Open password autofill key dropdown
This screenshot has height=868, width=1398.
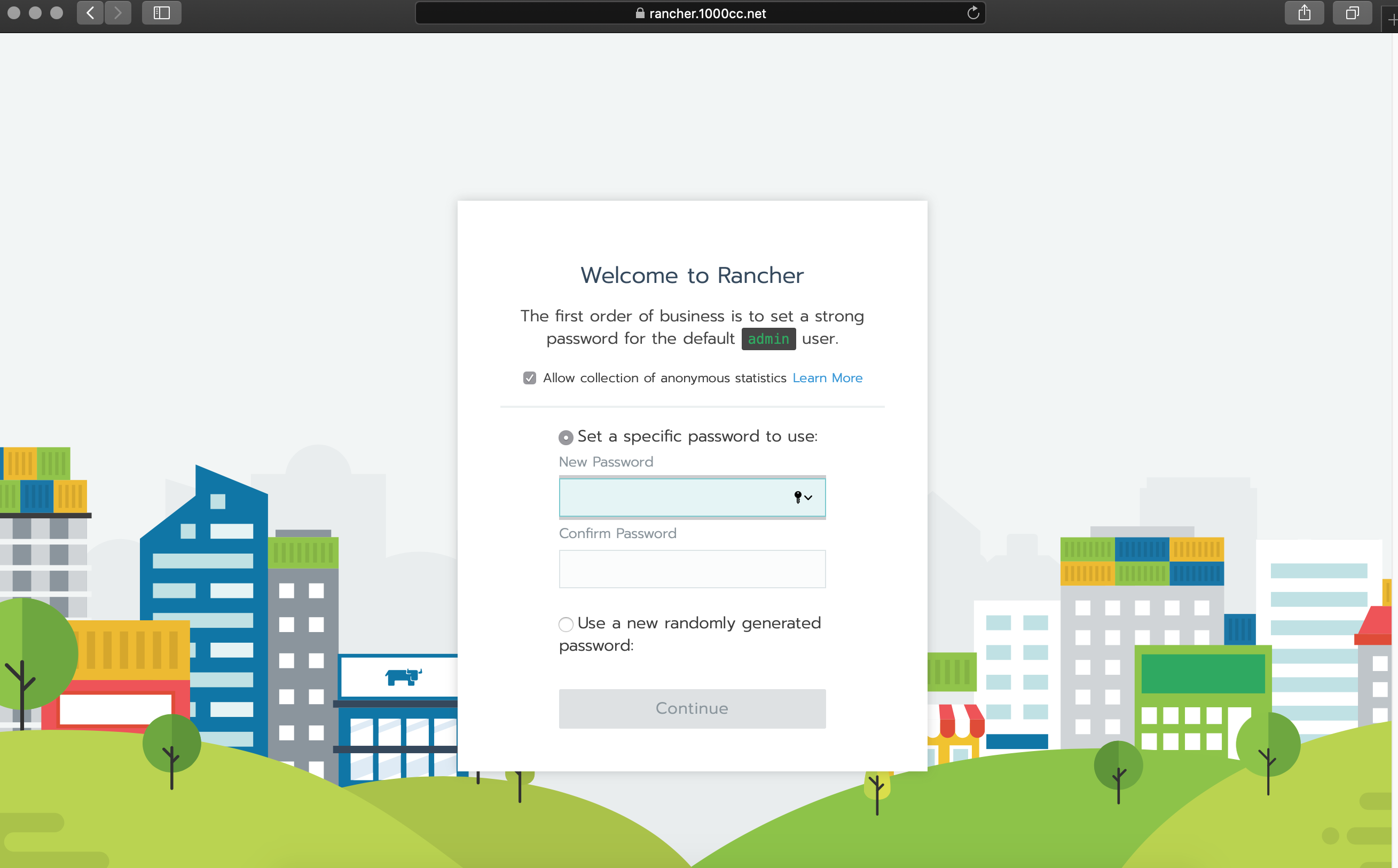803,497
